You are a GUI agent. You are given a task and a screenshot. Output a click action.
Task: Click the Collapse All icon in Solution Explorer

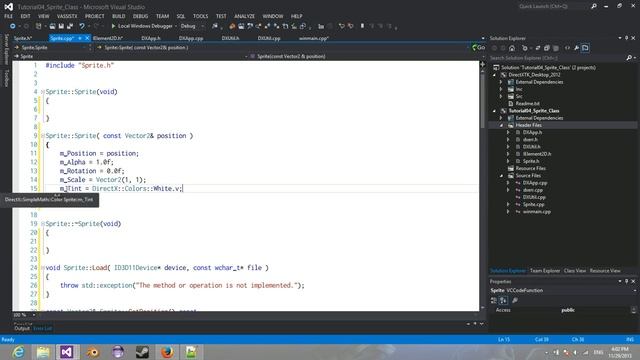click(547, 48)
